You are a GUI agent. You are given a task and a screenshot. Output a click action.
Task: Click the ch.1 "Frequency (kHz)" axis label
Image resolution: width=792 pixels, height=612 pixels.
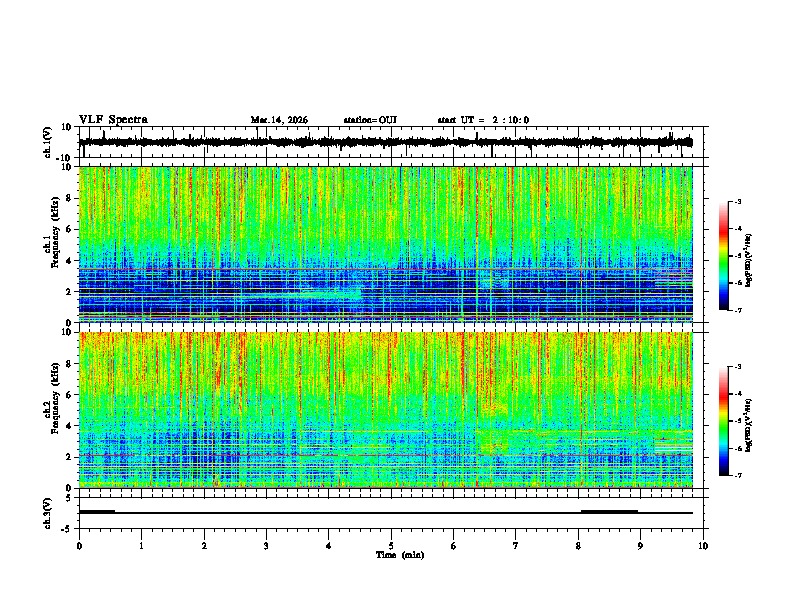point(54,232)
